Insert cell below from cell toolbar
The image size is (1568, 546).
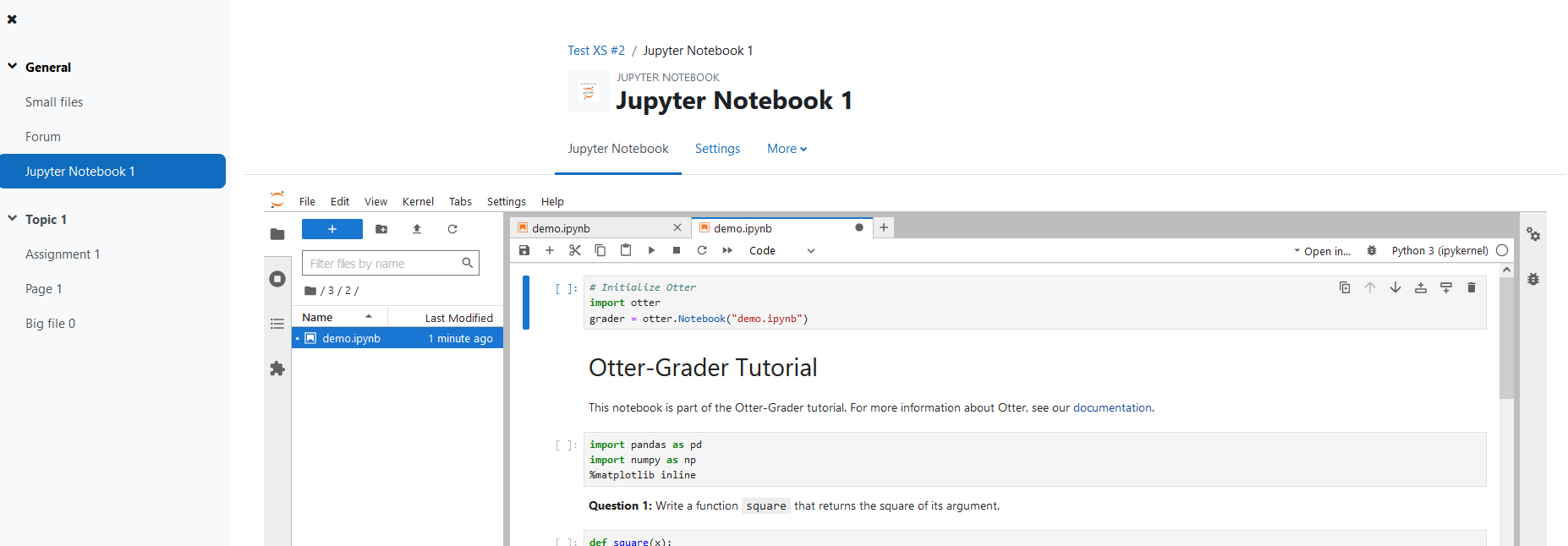(x=1446, y=287)
